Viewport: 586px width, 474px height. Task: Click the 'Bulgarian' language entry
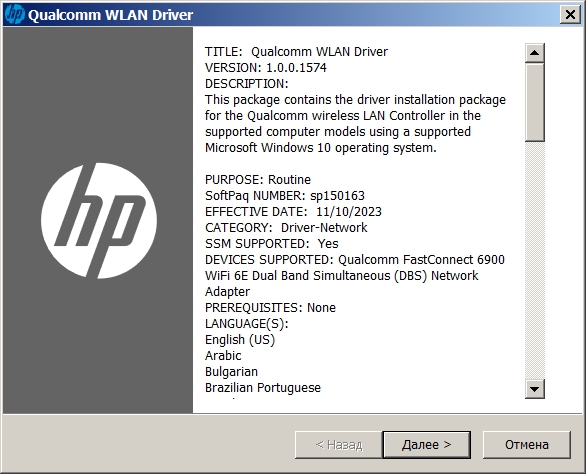[x=231, y=372]
